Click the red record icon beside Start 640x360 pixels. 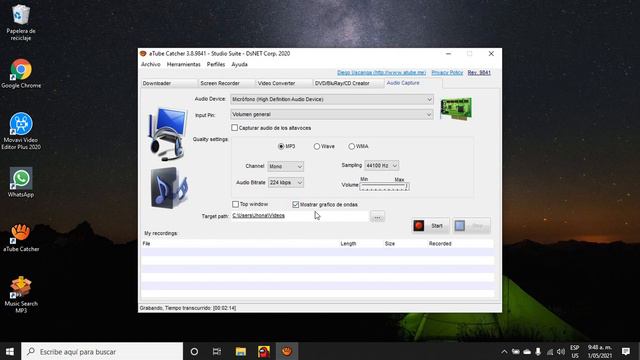(419, 226)
